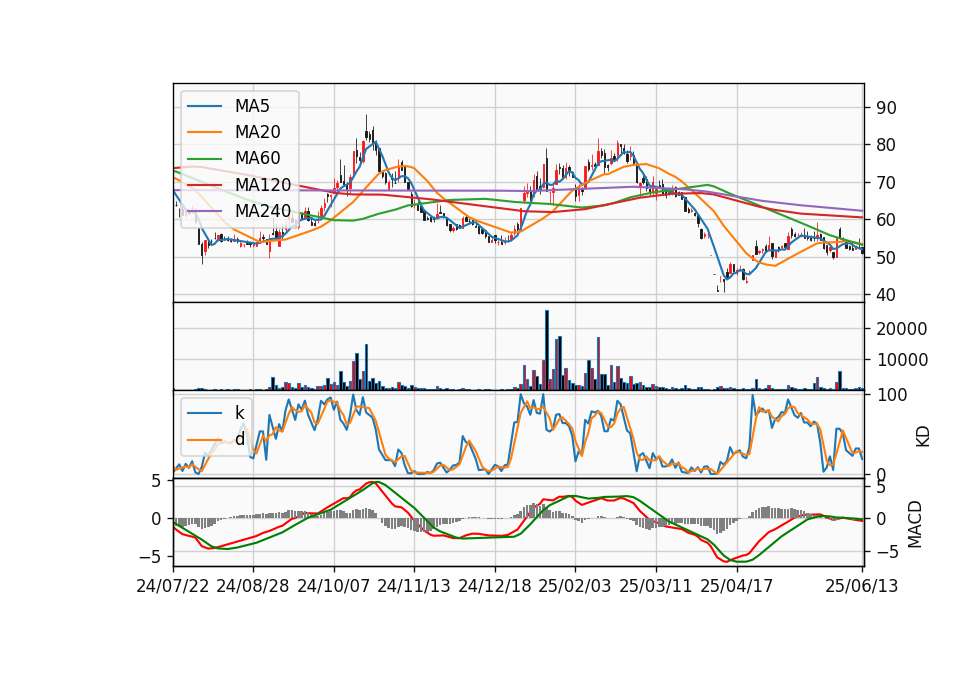Click the 25/06/13 date label
Image resolution: width=960 pixels, height=690 pixels.
(x=862, y=586)
